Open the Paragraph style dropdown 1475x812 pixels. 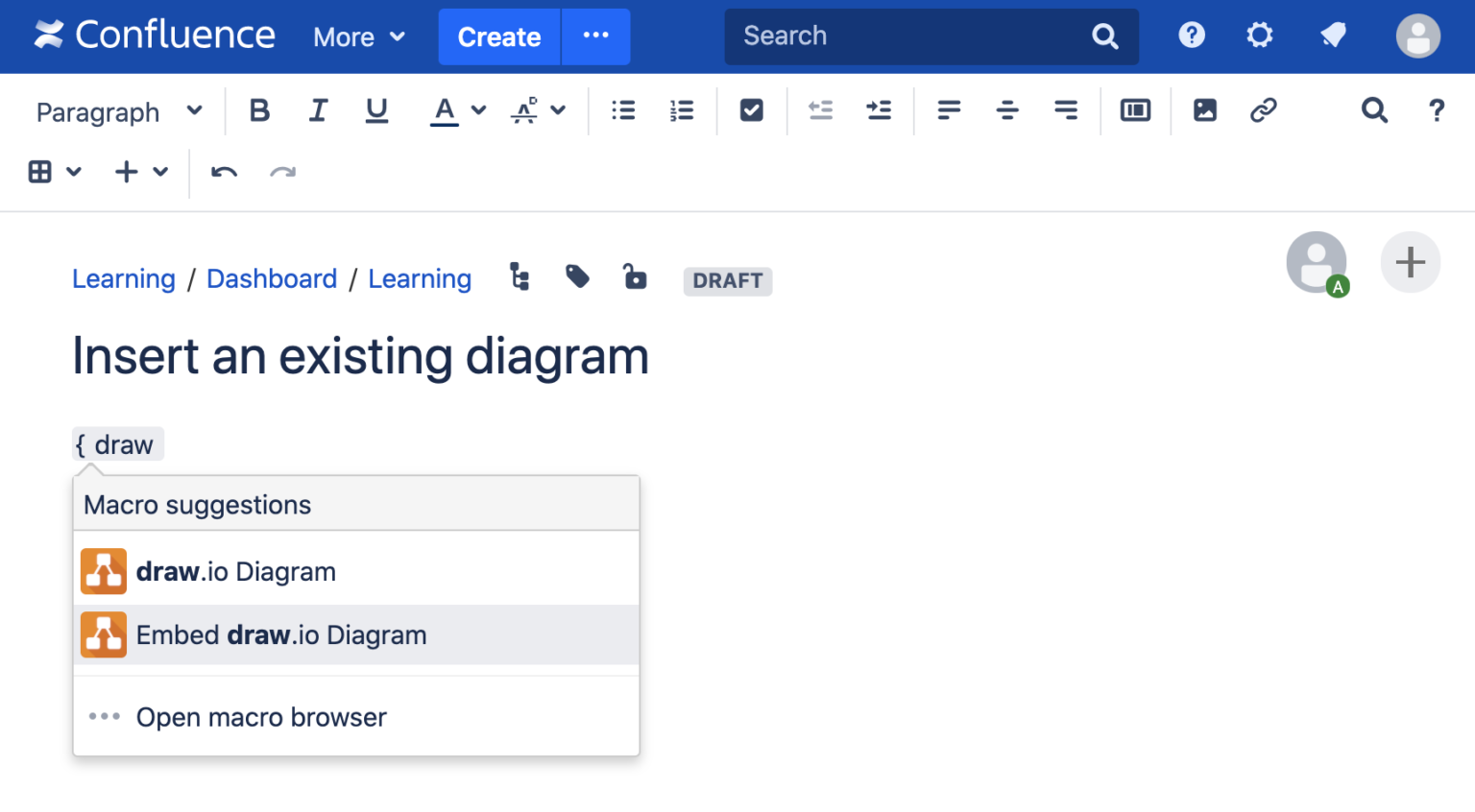(119, 111)
